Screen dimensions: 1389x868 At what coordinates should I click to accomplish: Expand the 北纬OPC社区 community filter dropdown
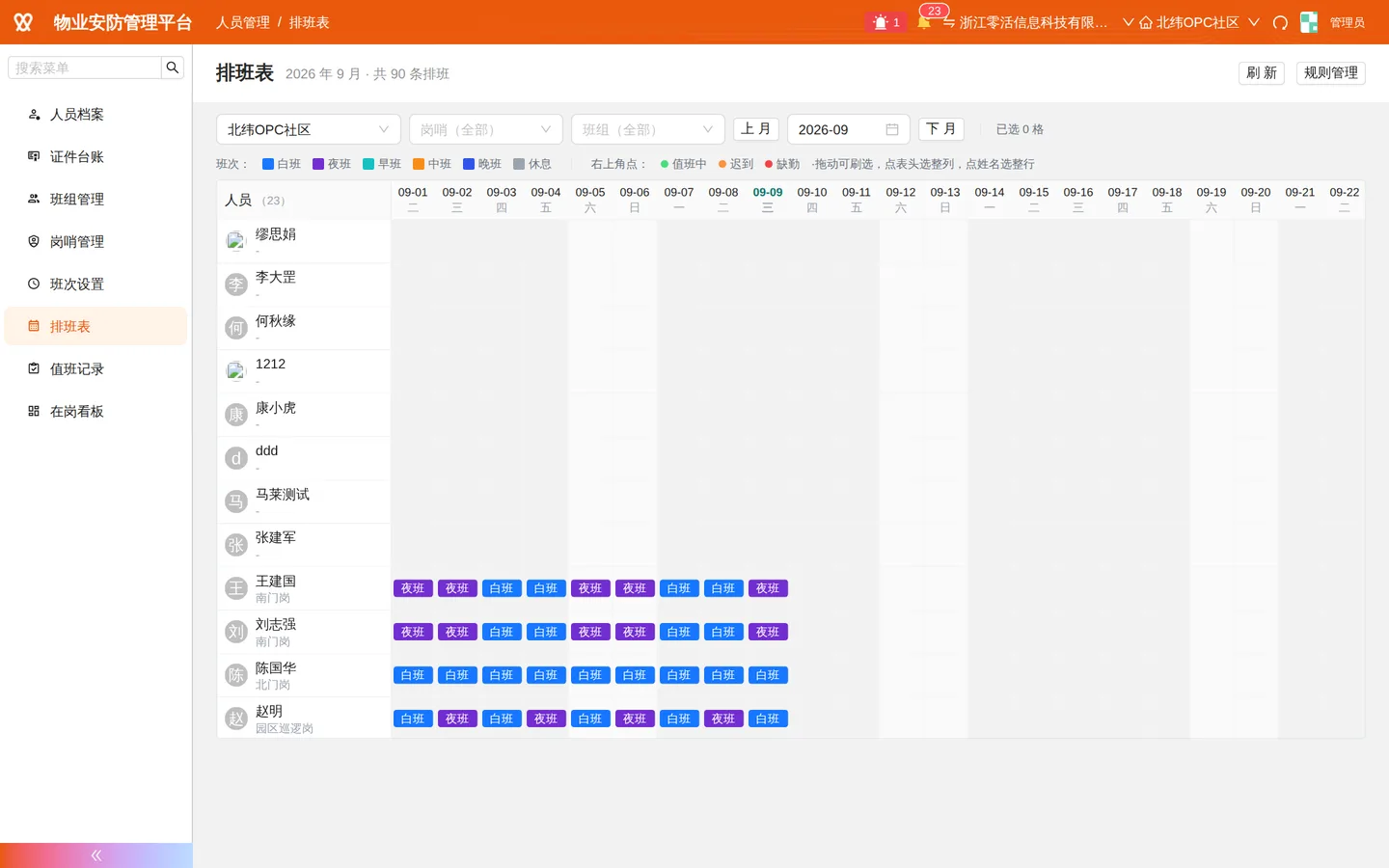(x=309, y=129)
